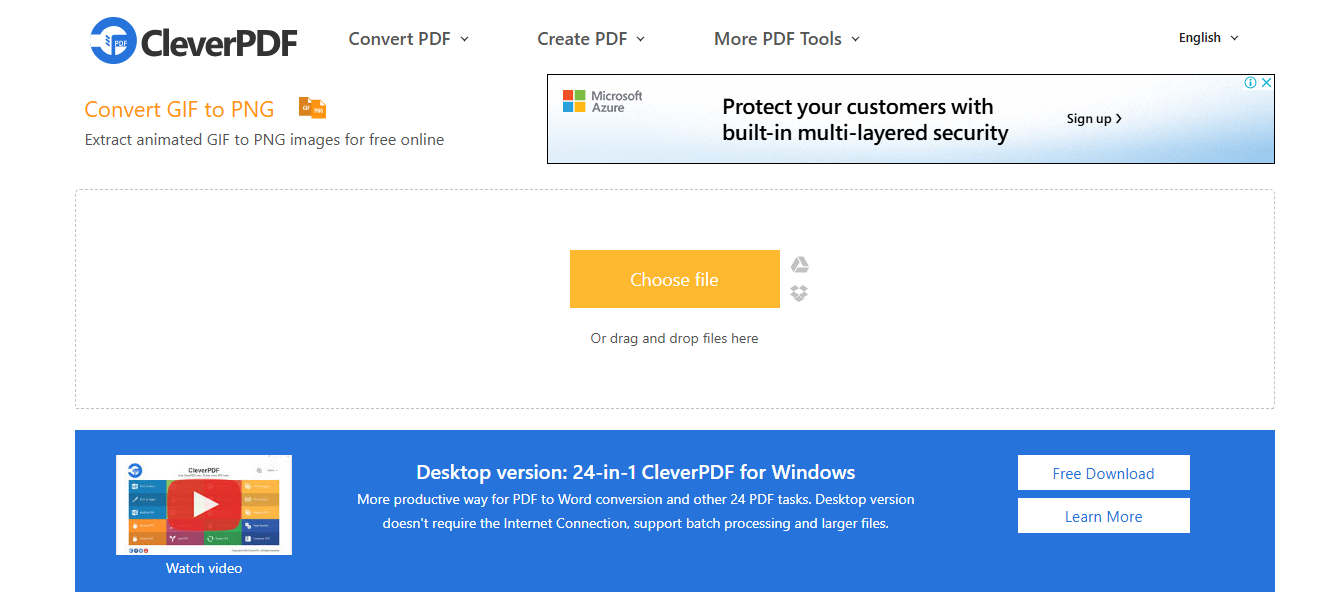
Task: Close the Microsoft Azure ad
Action: click(x=1266, y=83)
